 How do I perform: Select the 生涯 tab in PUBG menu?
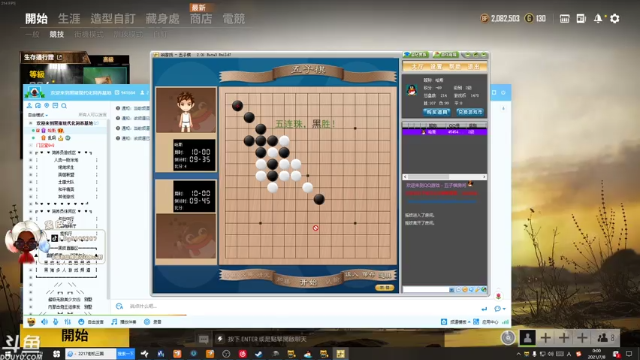click(69, 19)
